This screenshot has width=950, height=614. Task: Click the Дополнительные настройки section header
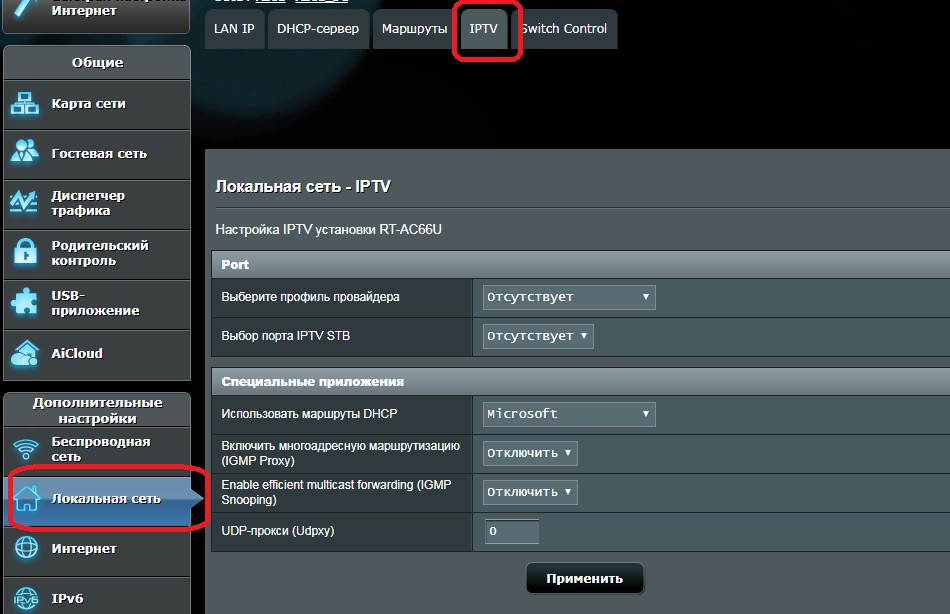point(97,410)
